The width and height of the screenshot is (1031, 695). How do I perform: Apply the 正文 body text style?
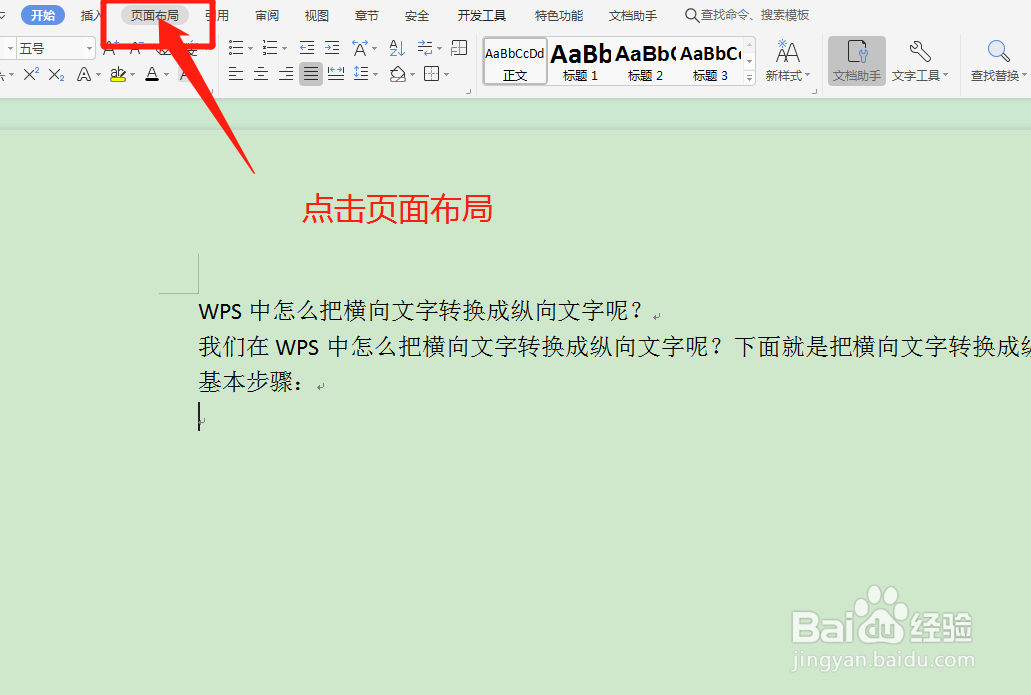[x=515, y=61]
